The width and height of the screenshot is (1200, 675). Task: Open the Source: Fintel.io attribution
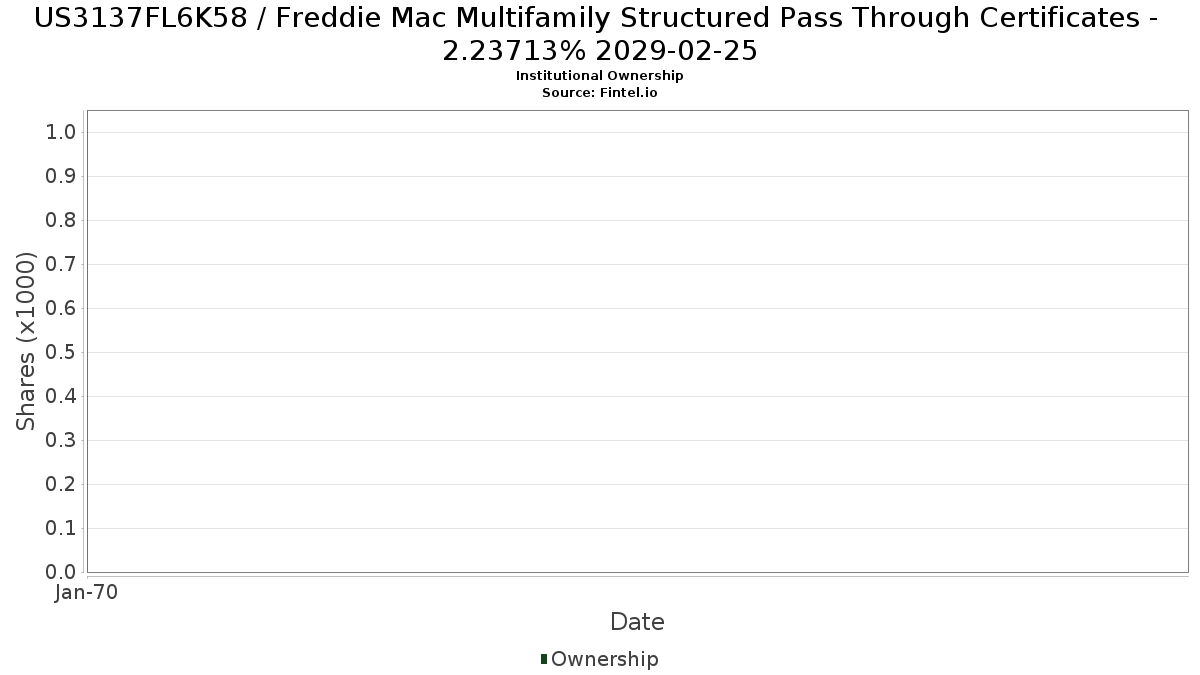[x=599, y=93]
